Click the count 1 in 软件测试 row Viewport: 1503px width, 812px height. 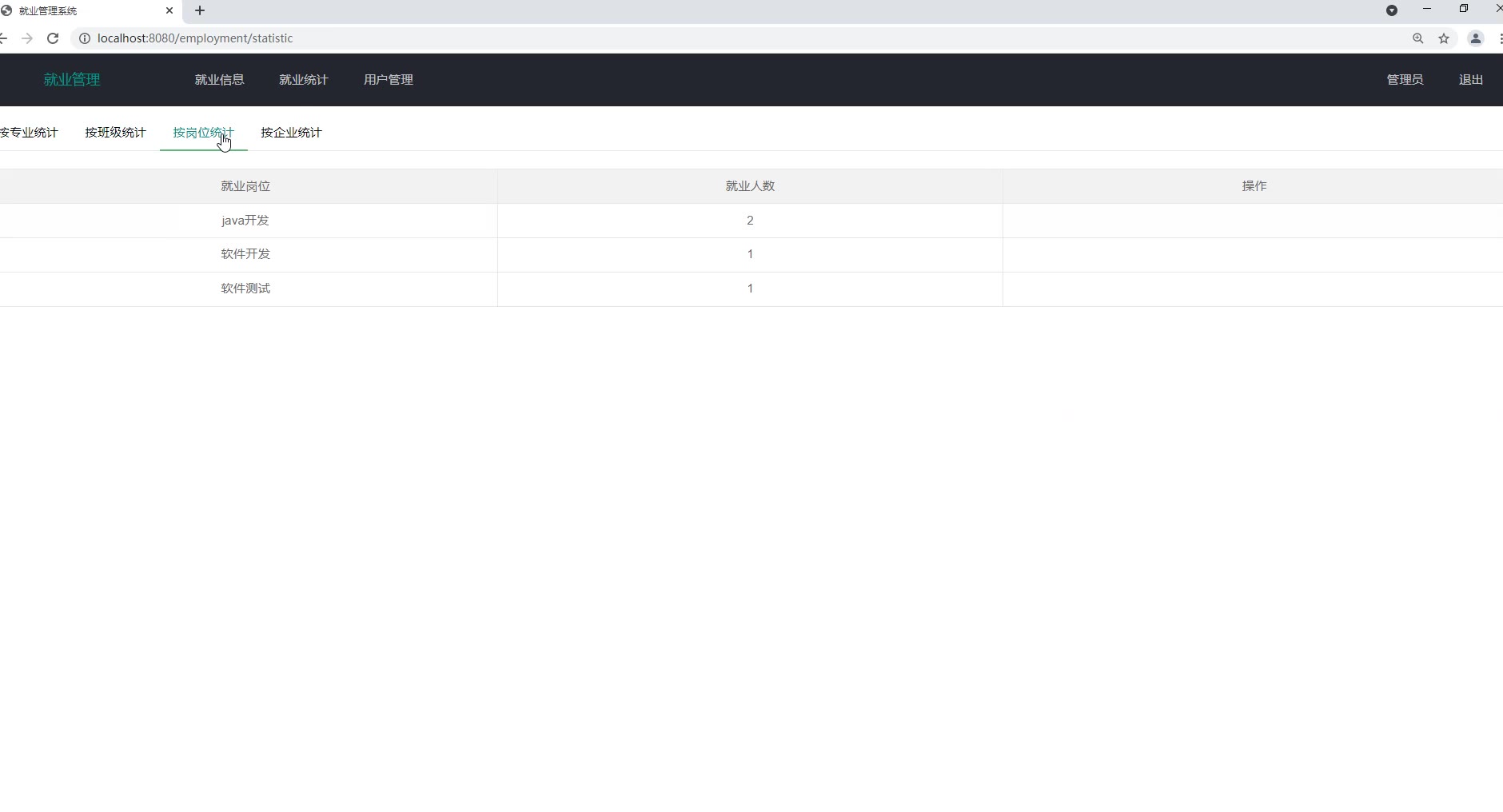[750, 289]
